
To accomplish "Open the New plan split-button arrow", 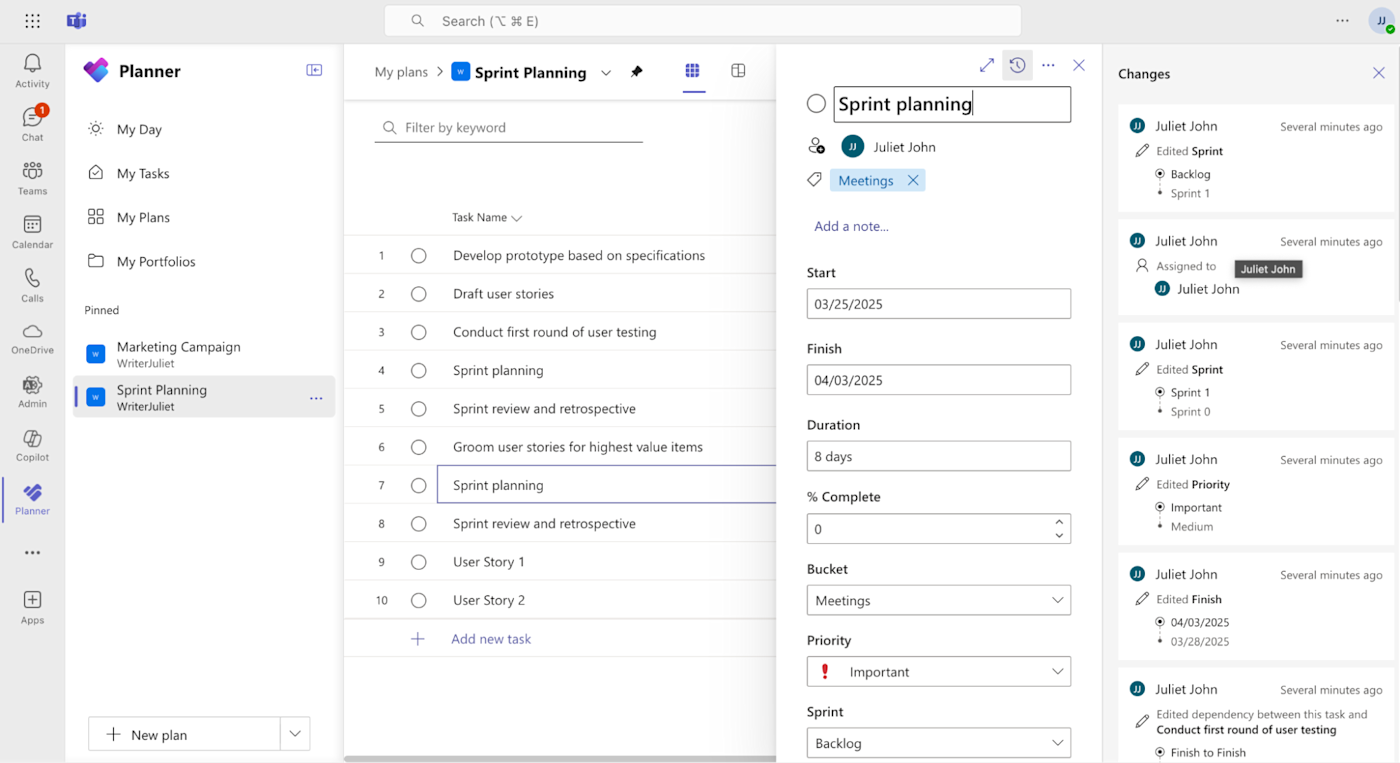I will tap(295, 734).
